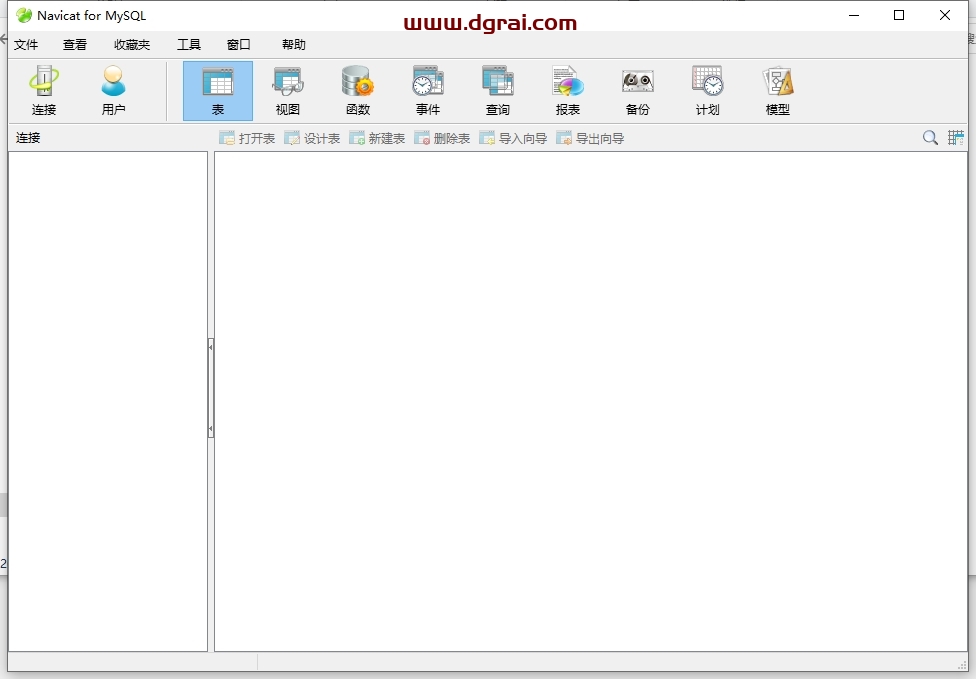
Task: Open the 查看 (View) menu
Action: tap(75, 45)
